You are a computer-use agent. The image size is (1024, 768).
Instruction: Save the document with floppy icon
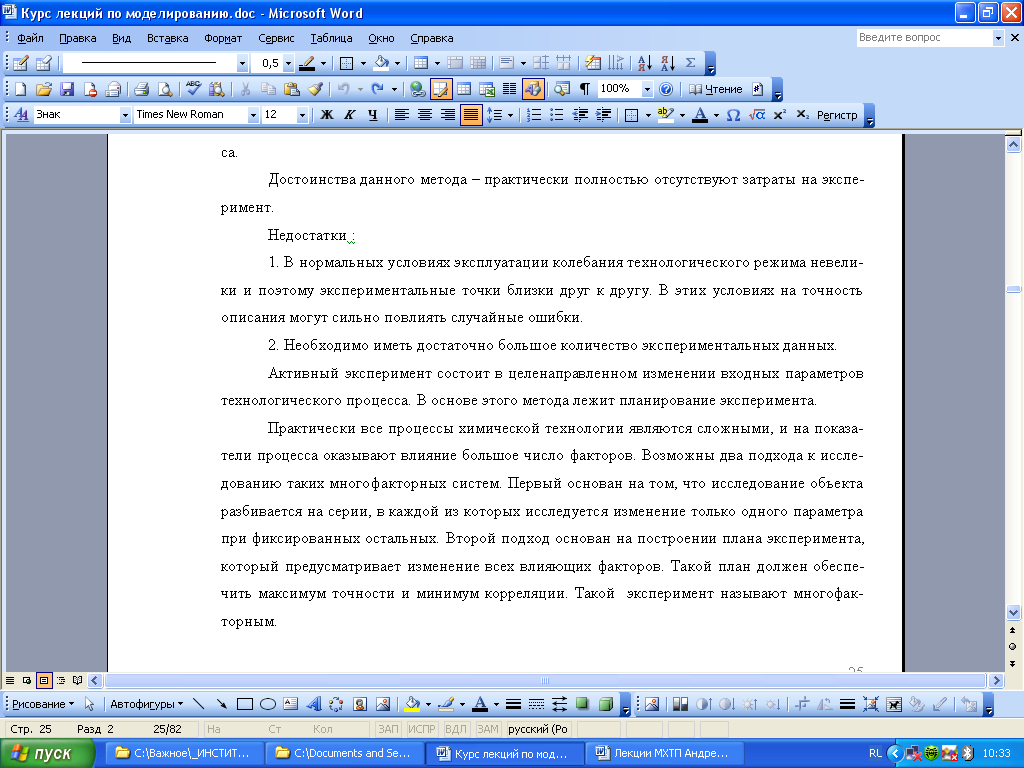point(67,89)
